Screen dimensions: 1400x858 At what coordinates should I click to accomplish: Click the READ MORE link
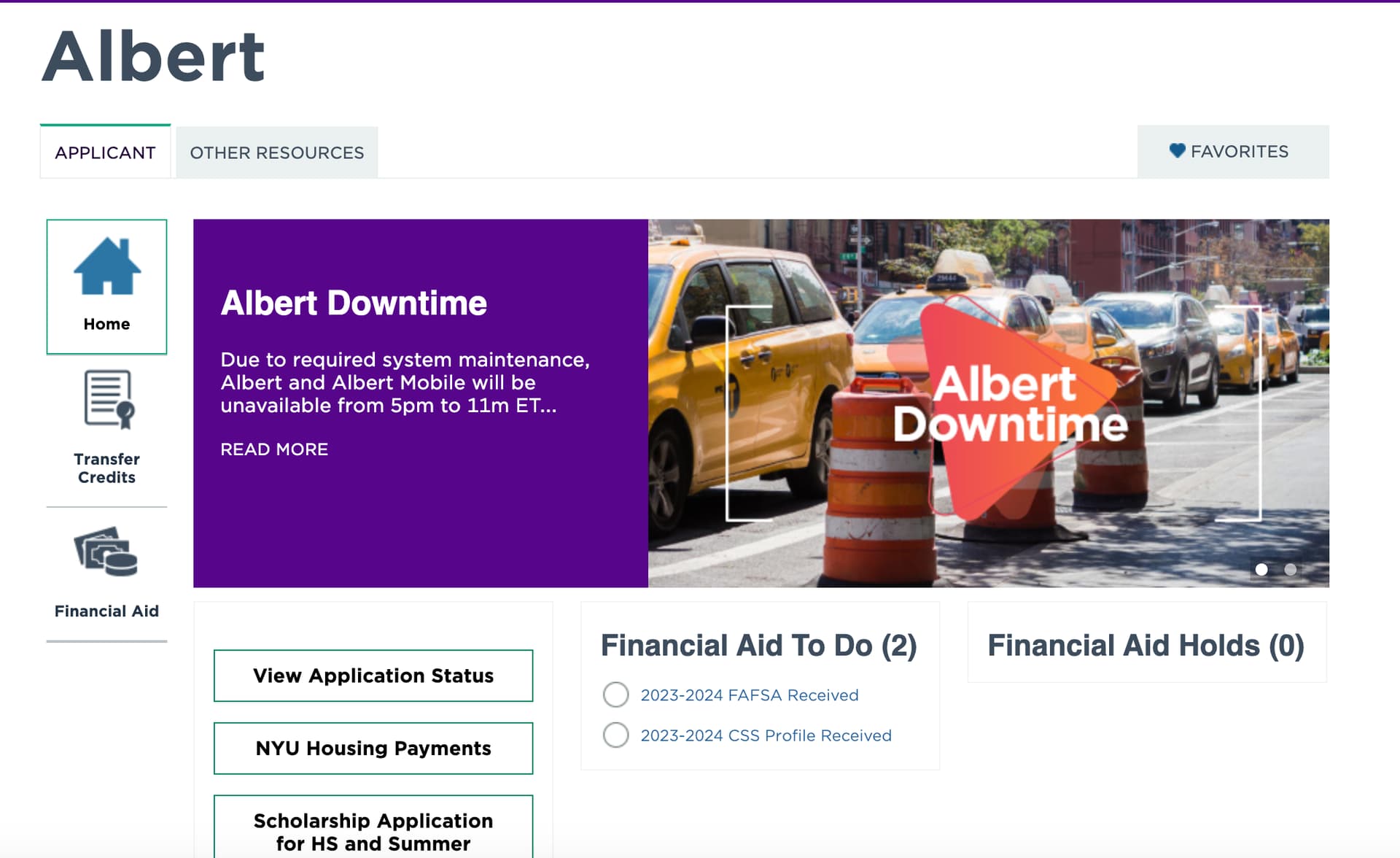click(274, 449)
